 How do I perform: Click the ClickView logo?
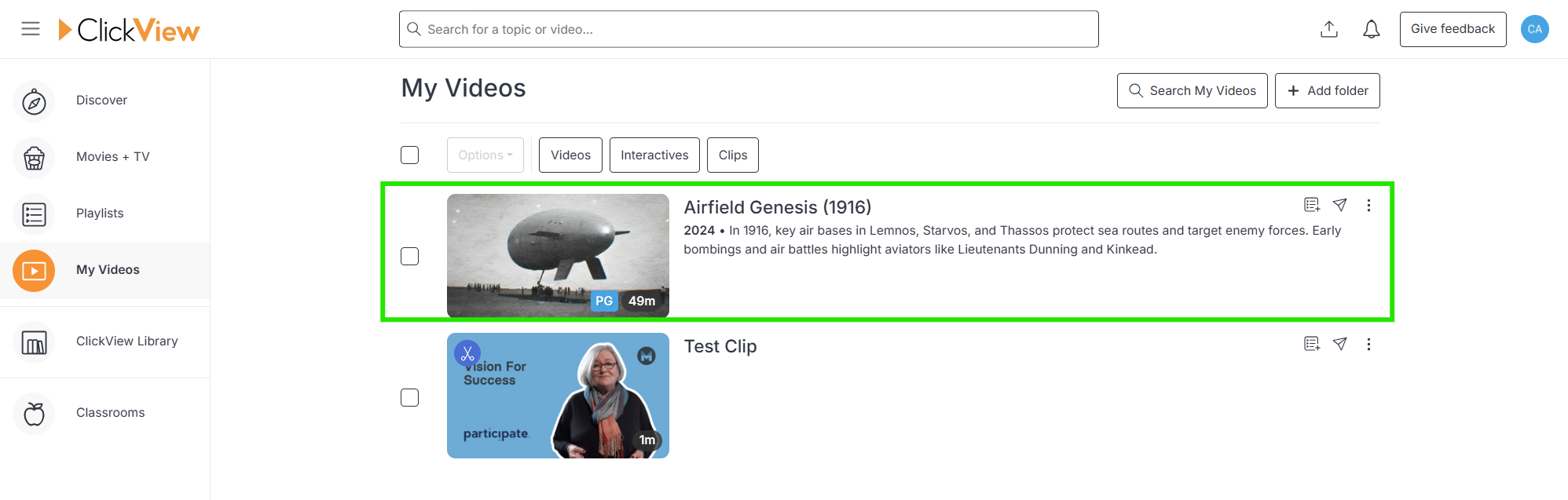130,30
